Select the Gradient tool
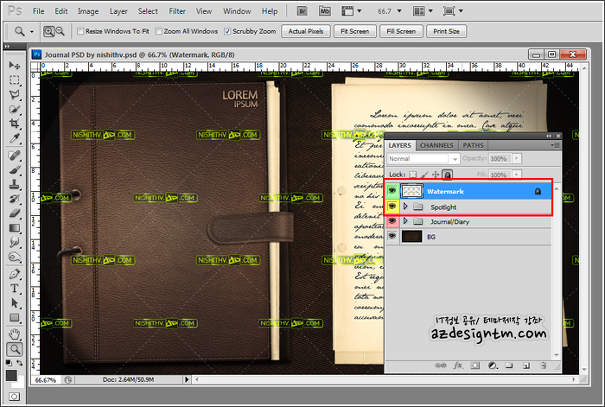Viewport: 605px width, 407px height. tap(14, 228)
